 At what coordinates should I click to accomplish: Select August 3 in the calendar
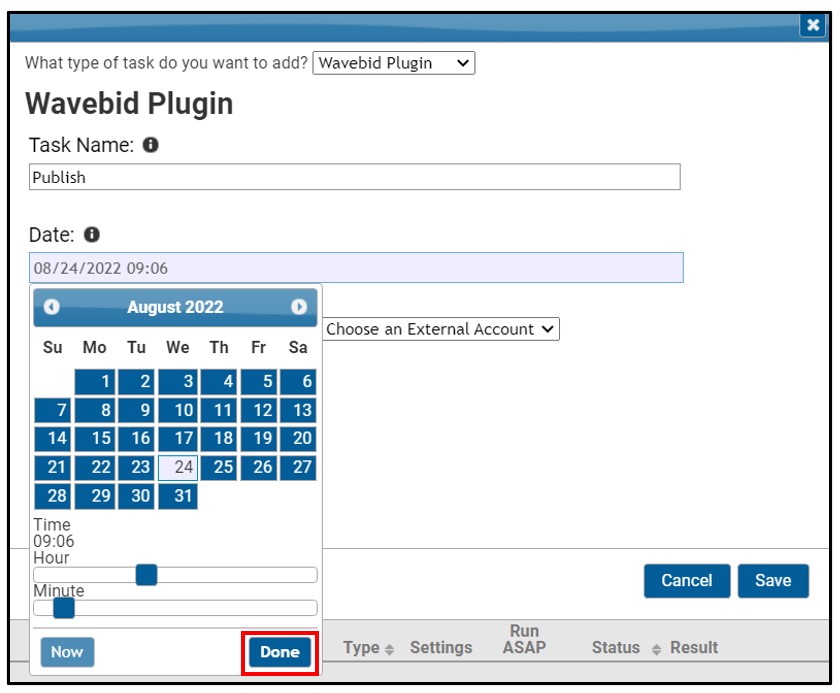(178, 382)
